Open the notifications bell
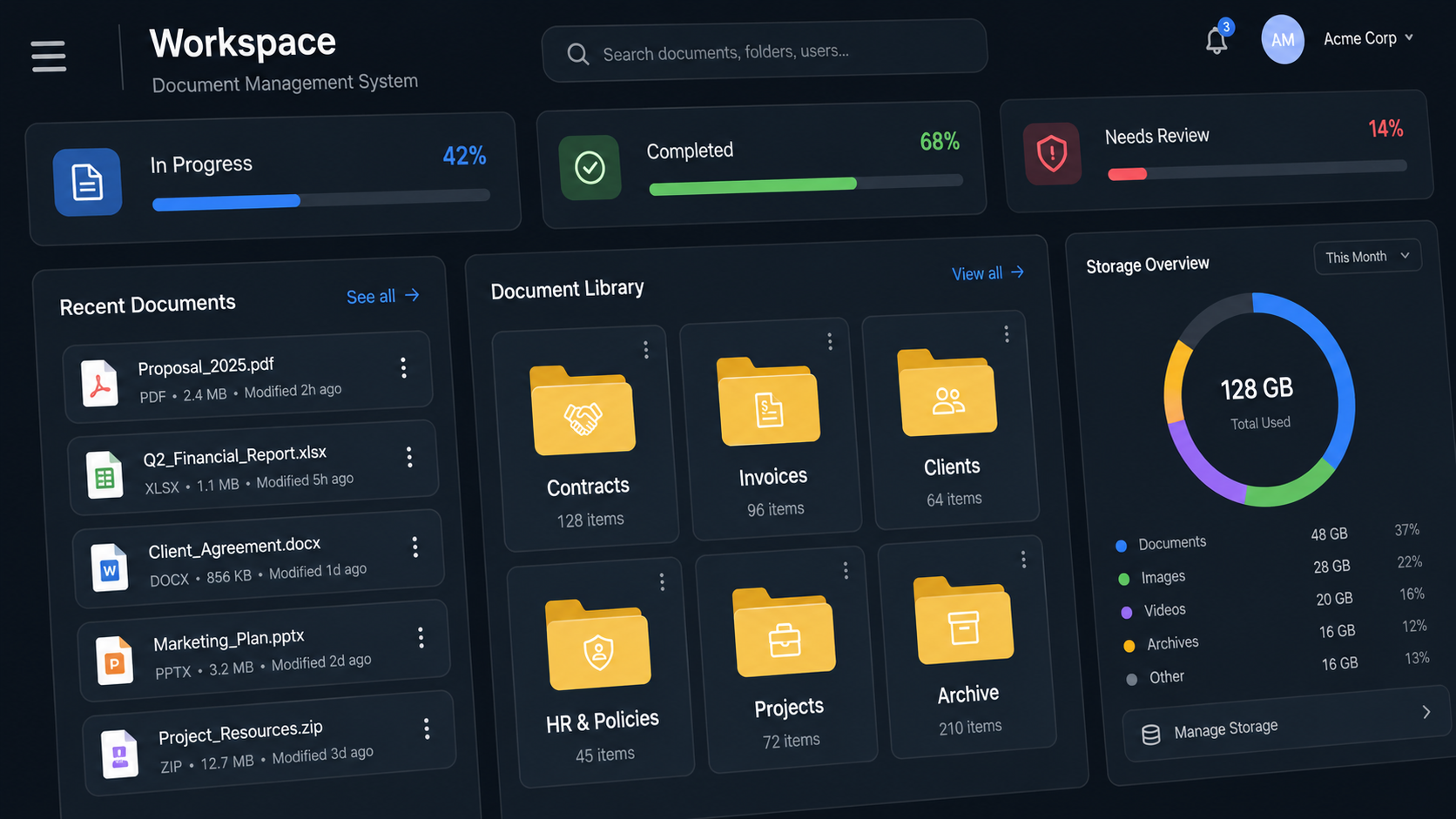 (x=1217, y=40)
